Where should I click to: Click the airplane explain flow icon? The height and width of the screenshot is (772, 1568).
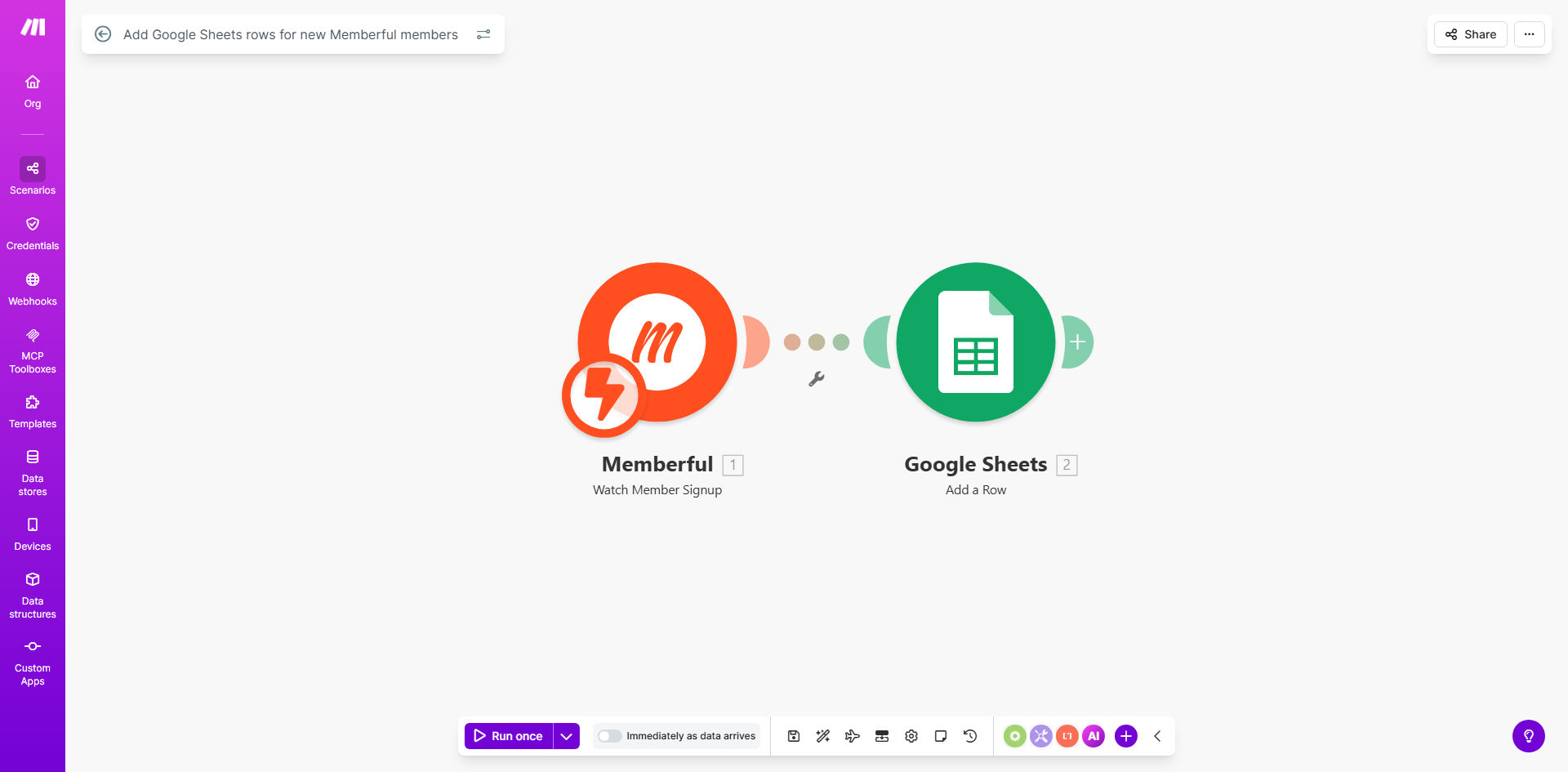point(853,736)
